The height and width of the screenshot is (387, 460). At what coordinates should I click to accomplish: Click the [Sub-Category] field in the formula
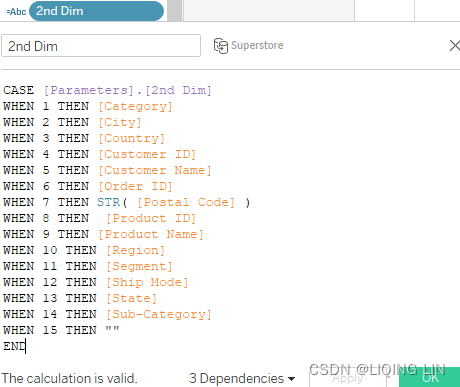(159, 314)
